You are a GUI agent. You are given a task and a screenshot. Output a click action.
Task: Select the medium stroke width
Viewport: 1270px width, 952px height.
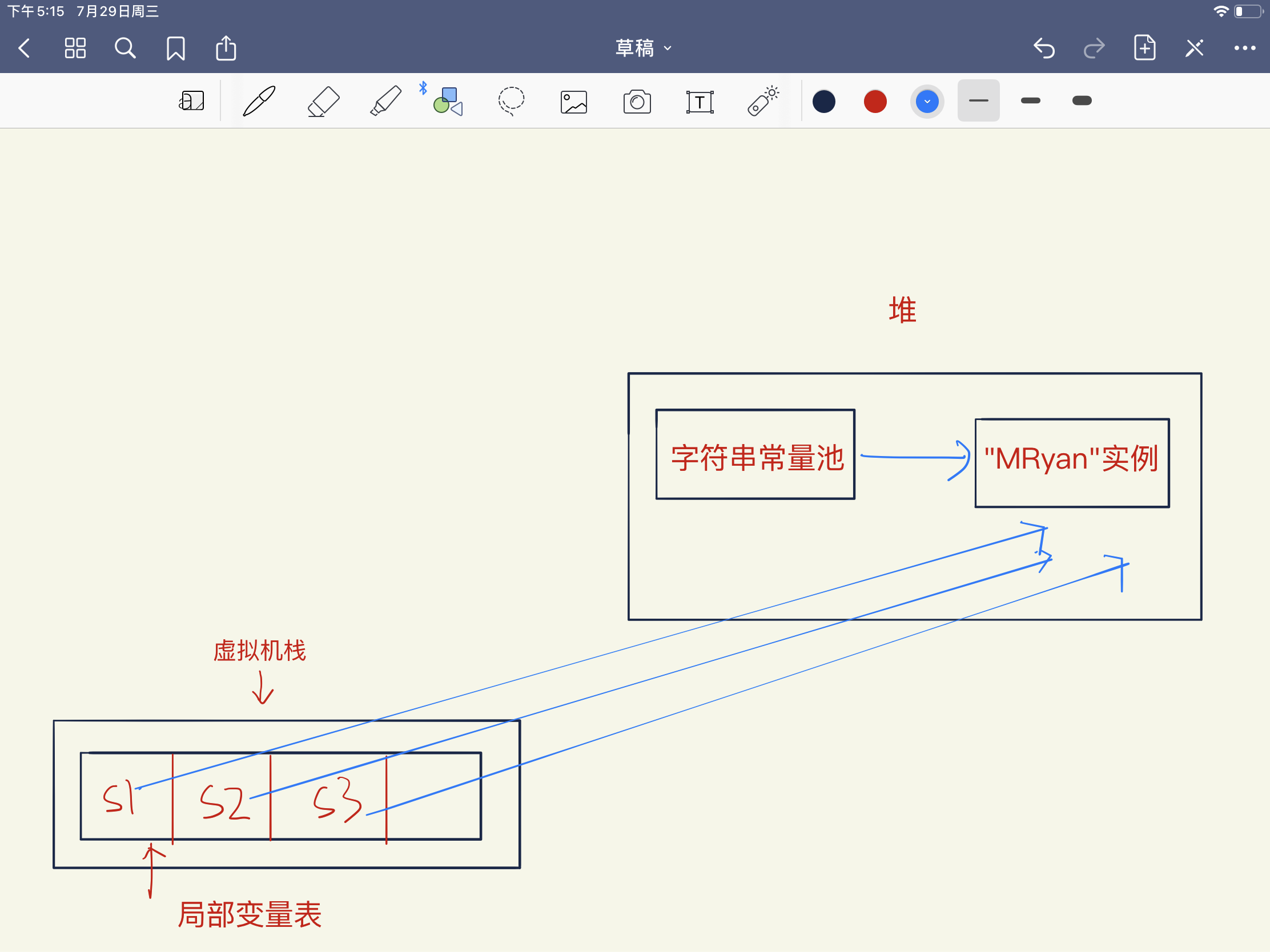tap(1031, 100)
